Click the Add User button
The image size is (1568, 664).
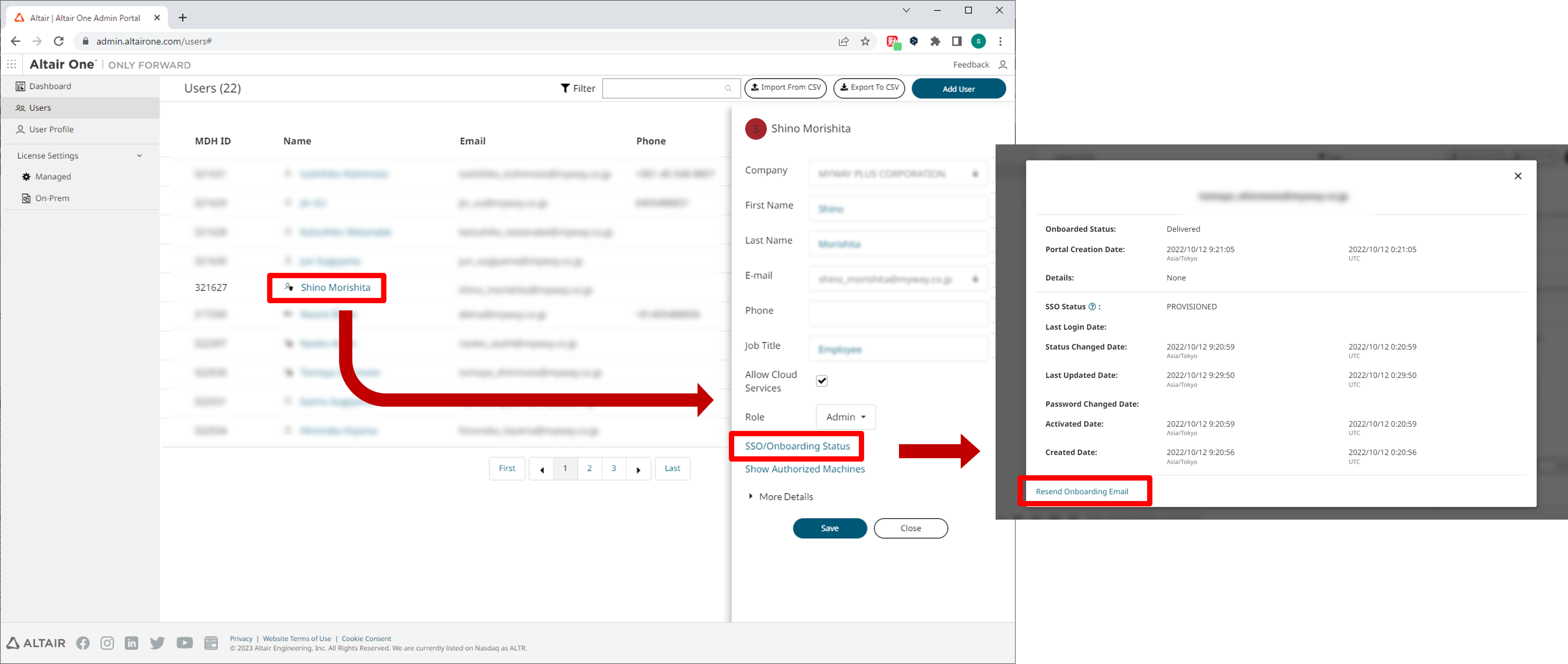coord(958,88)
